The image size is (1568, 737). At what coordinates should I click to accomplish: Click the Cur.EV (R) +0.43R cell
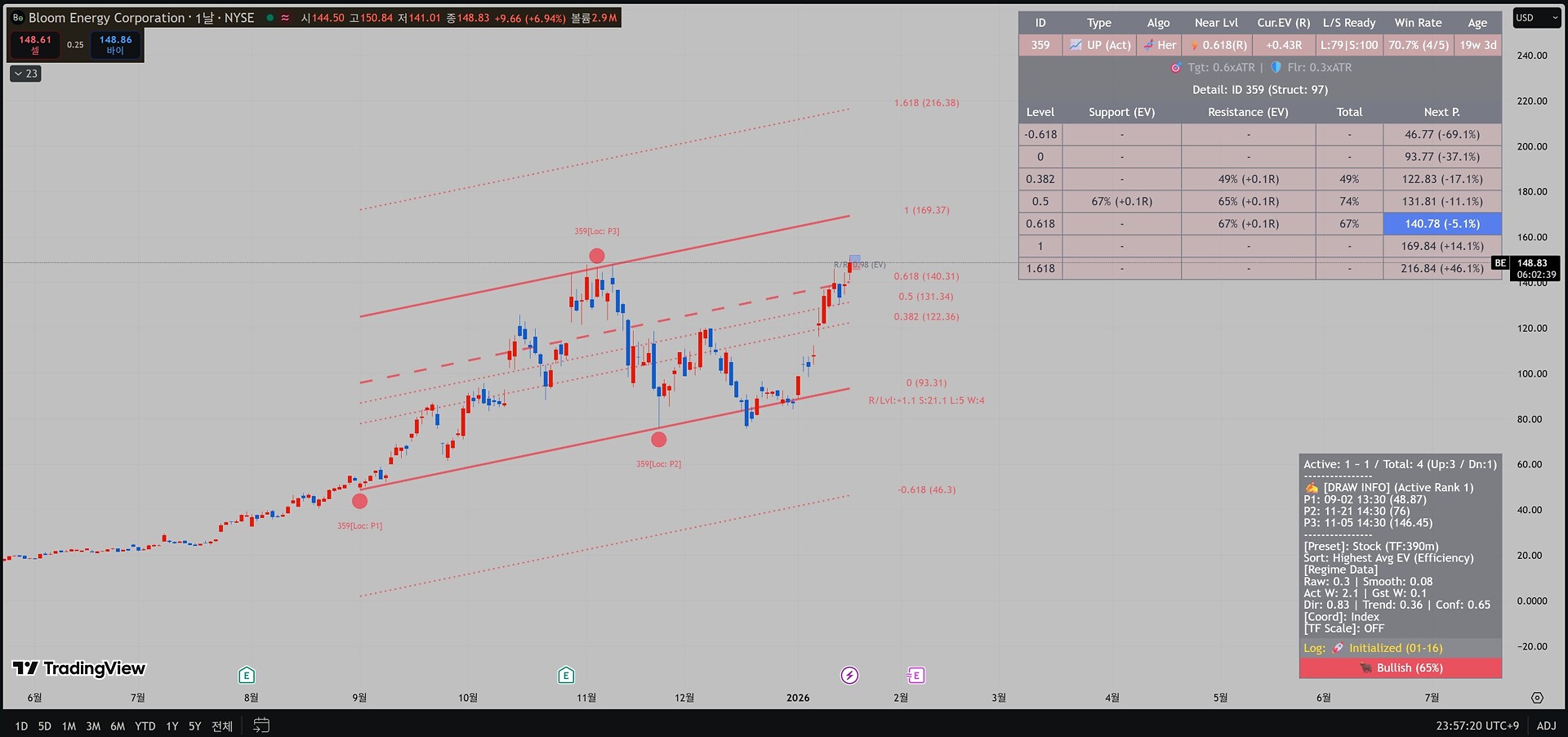tap(1284, 45)
